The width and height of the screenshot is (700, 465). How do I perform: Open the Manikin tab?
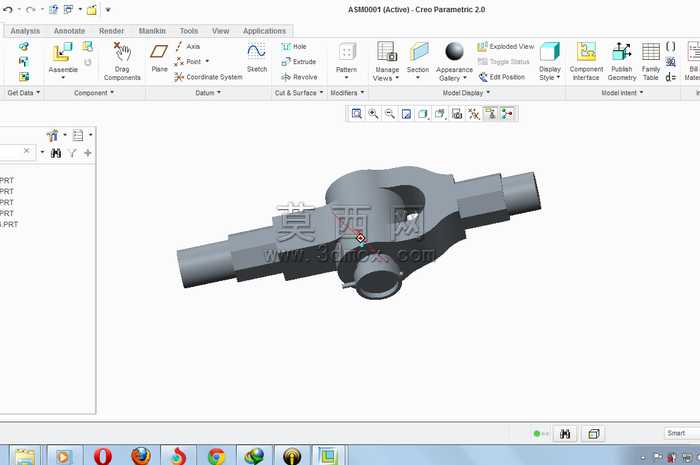pyautogui.click(x=152, y=31)
